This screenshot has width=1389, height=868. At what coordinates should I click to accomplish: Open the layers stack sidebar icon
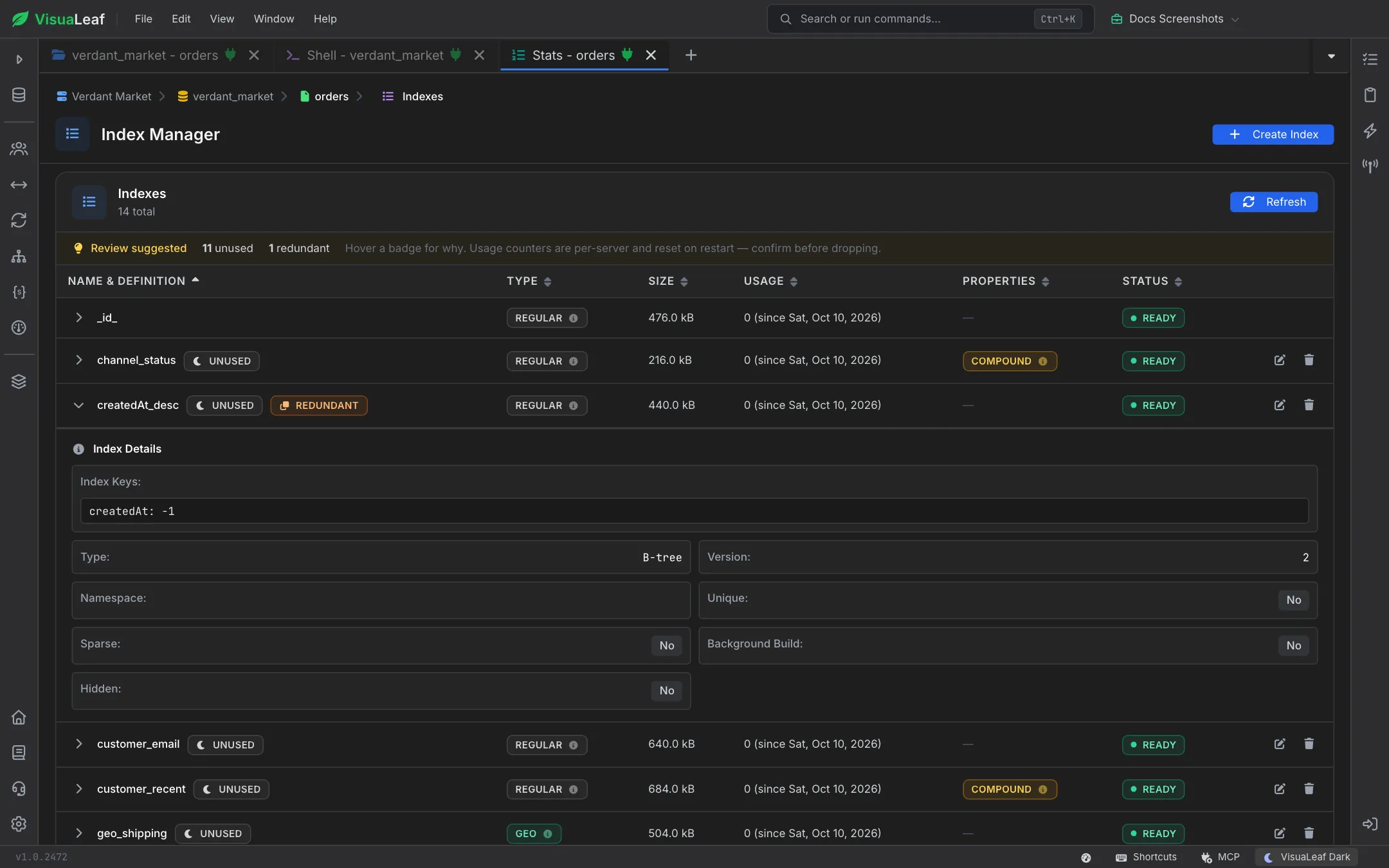(19, 381)
